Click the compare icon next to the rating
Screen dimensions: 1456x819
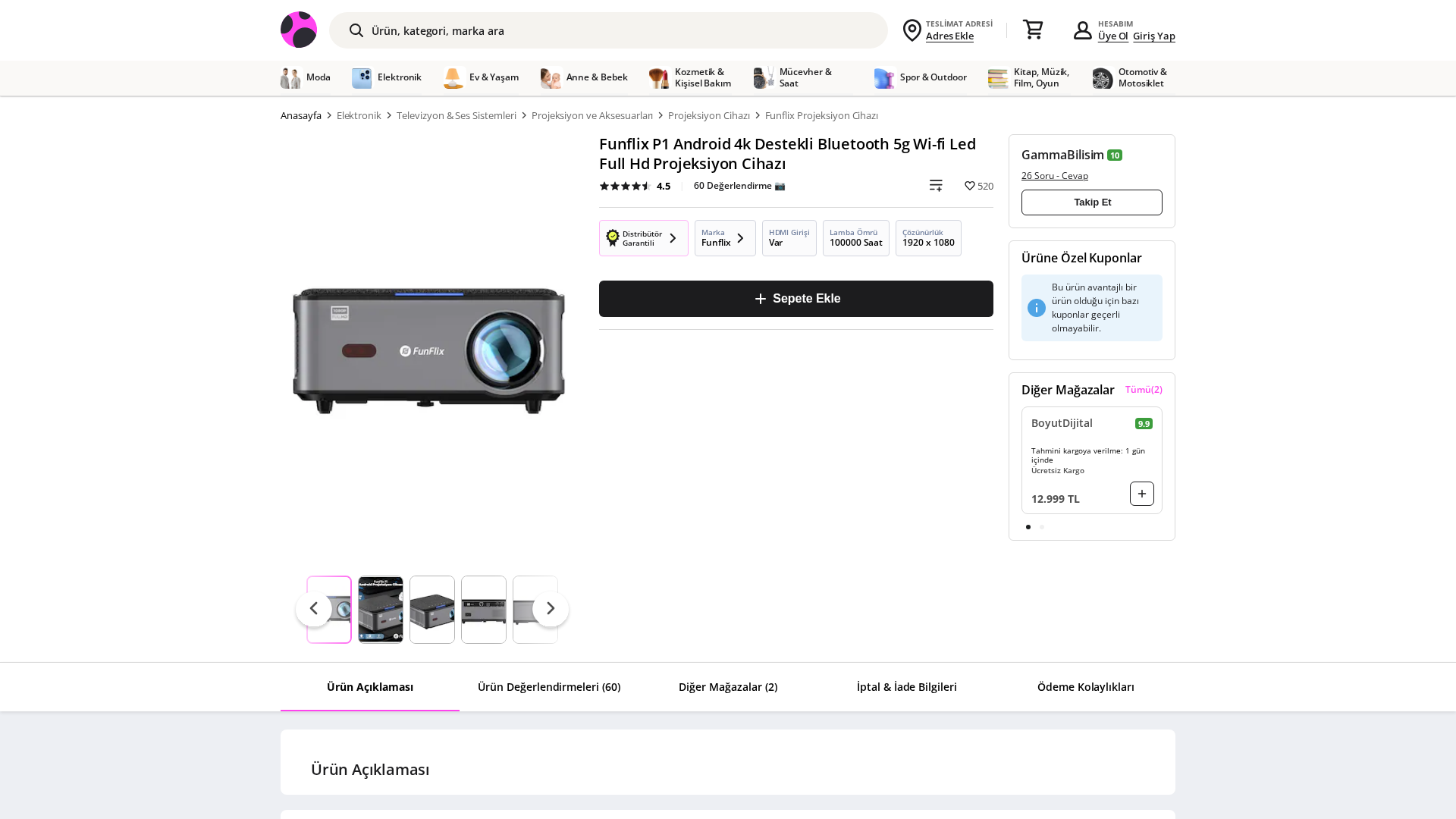[x=936, y=185]
